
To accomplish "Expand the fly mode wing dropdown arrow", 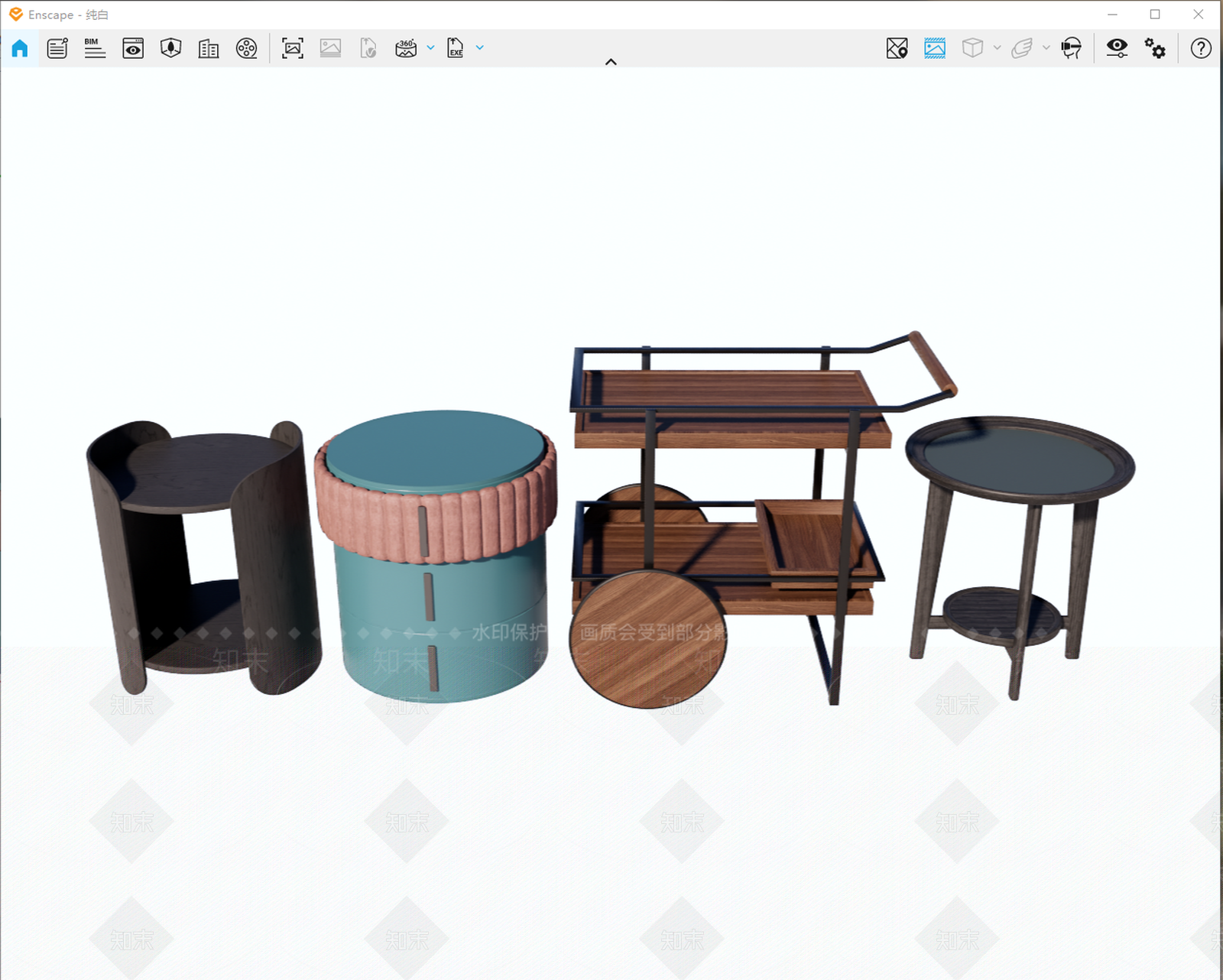I will (x=1046, y=47).
